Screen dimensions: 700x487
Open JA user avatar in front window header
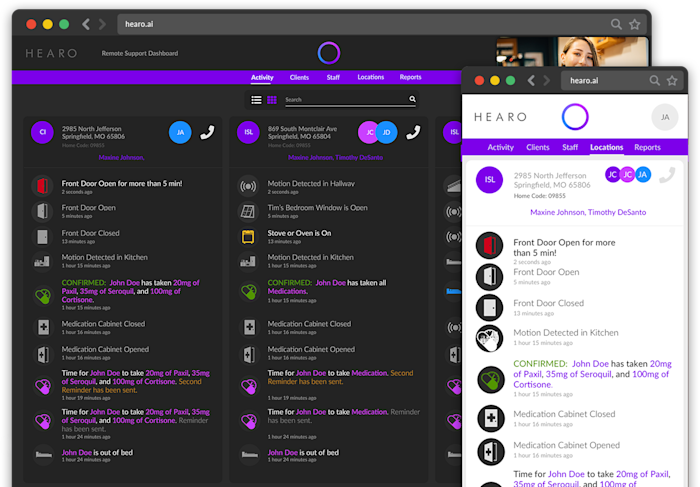[665, 117]
